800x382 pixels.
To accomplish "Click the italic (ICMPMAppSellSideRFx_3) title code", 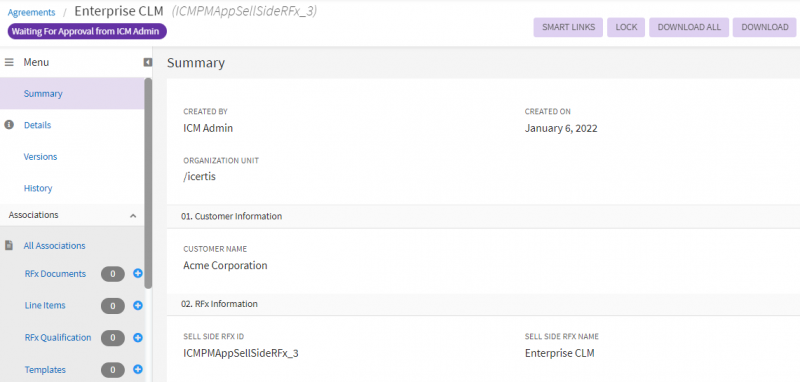I will pos(244,11).
